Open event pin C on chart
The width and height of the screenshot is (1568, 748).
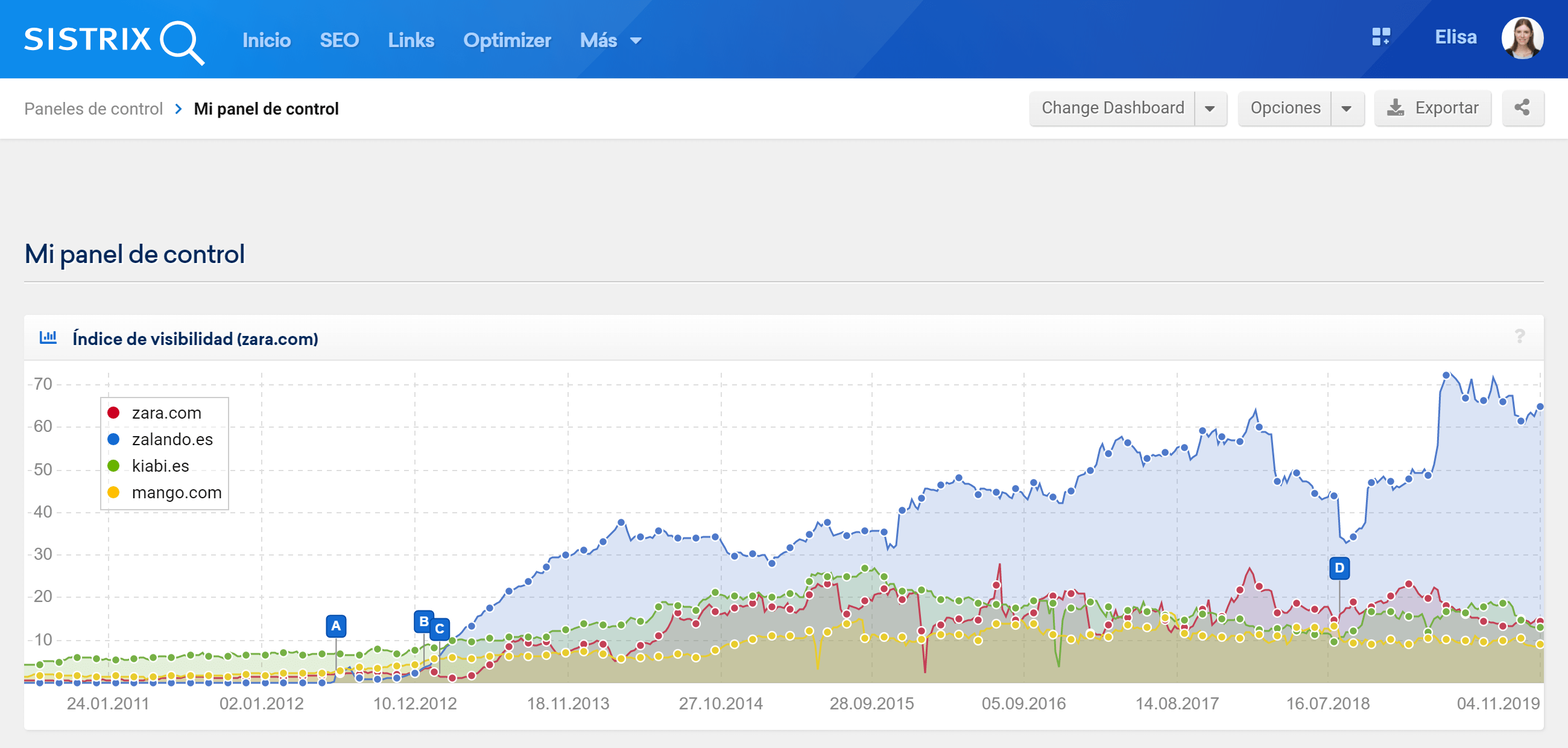coord(440,629)
